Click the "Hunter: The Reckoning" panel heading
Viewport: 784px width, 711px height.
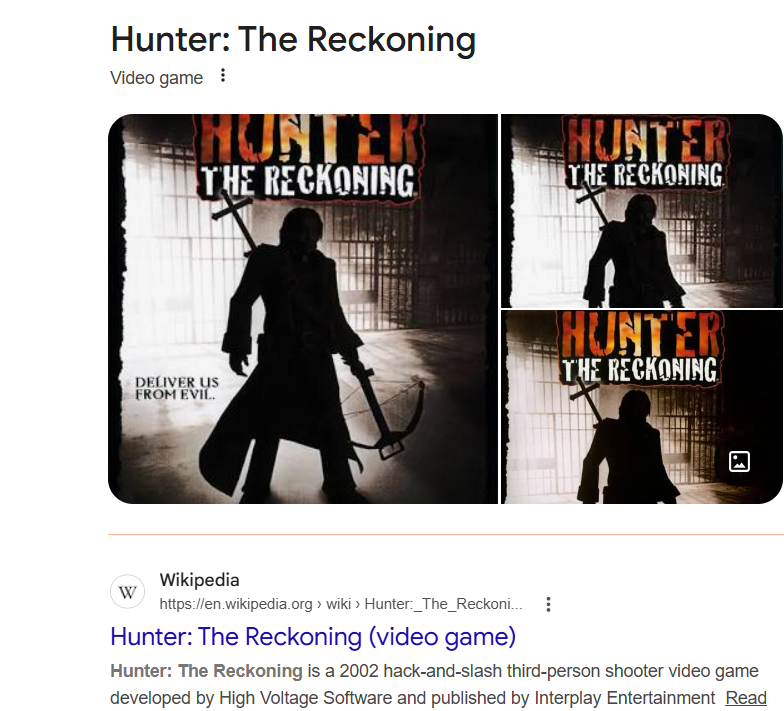click(293, 39)
